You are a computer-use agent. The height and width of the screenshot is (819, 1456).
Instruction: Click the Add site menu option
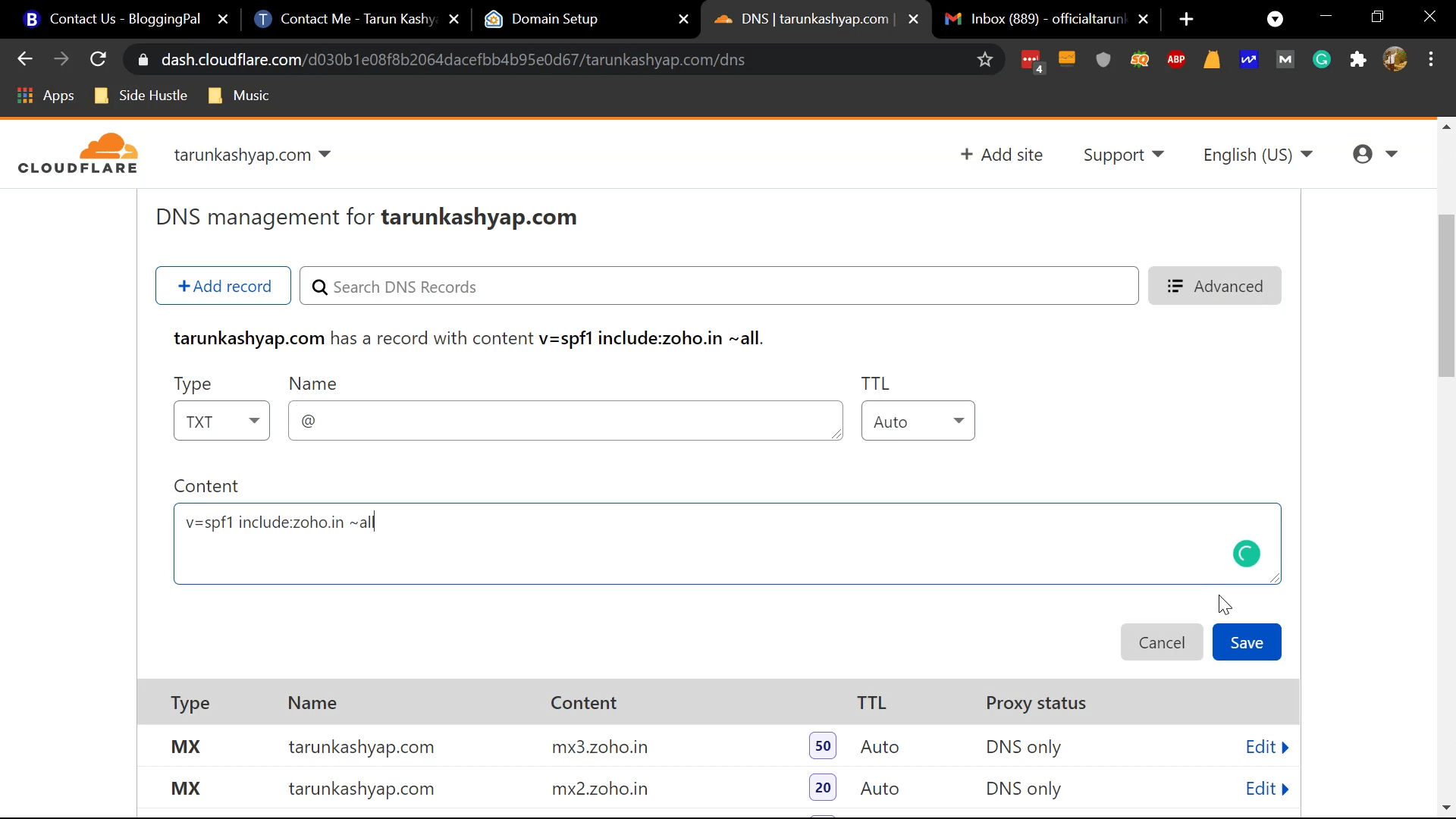tap(1002, 155)
